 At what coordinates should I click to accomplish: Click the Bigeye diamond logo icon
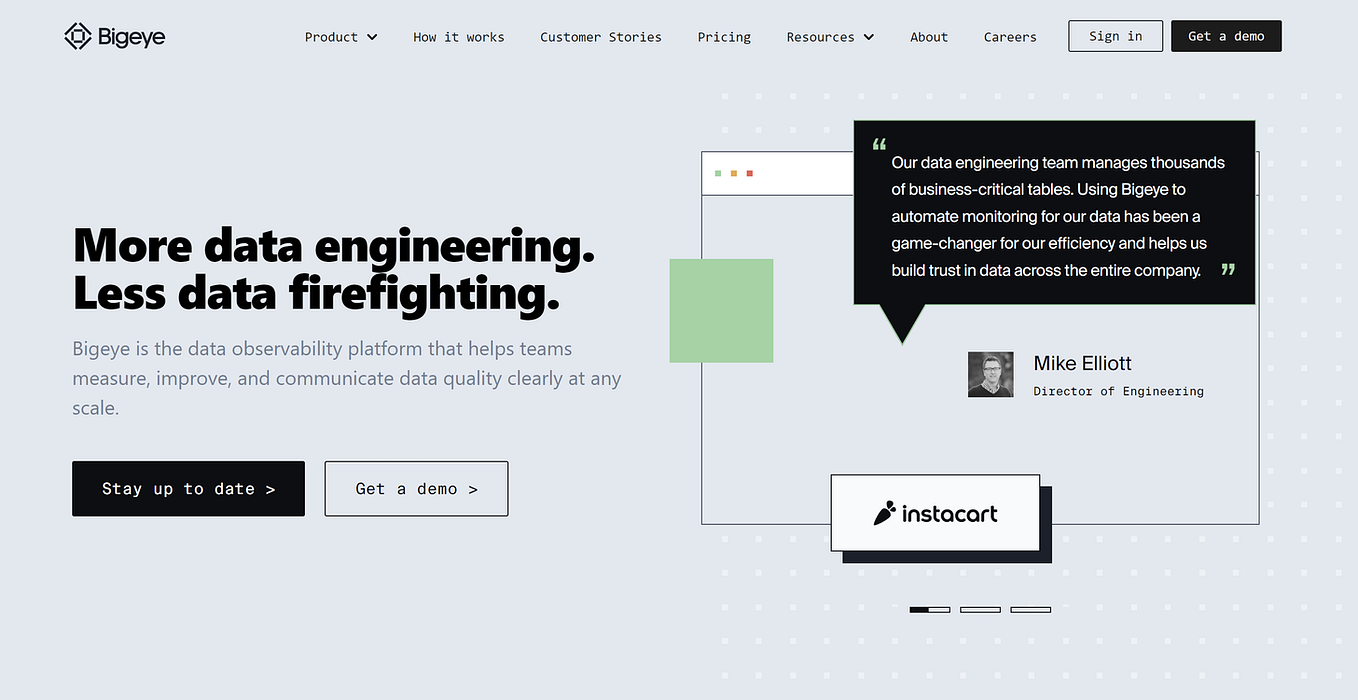click(x=78, y=37)
